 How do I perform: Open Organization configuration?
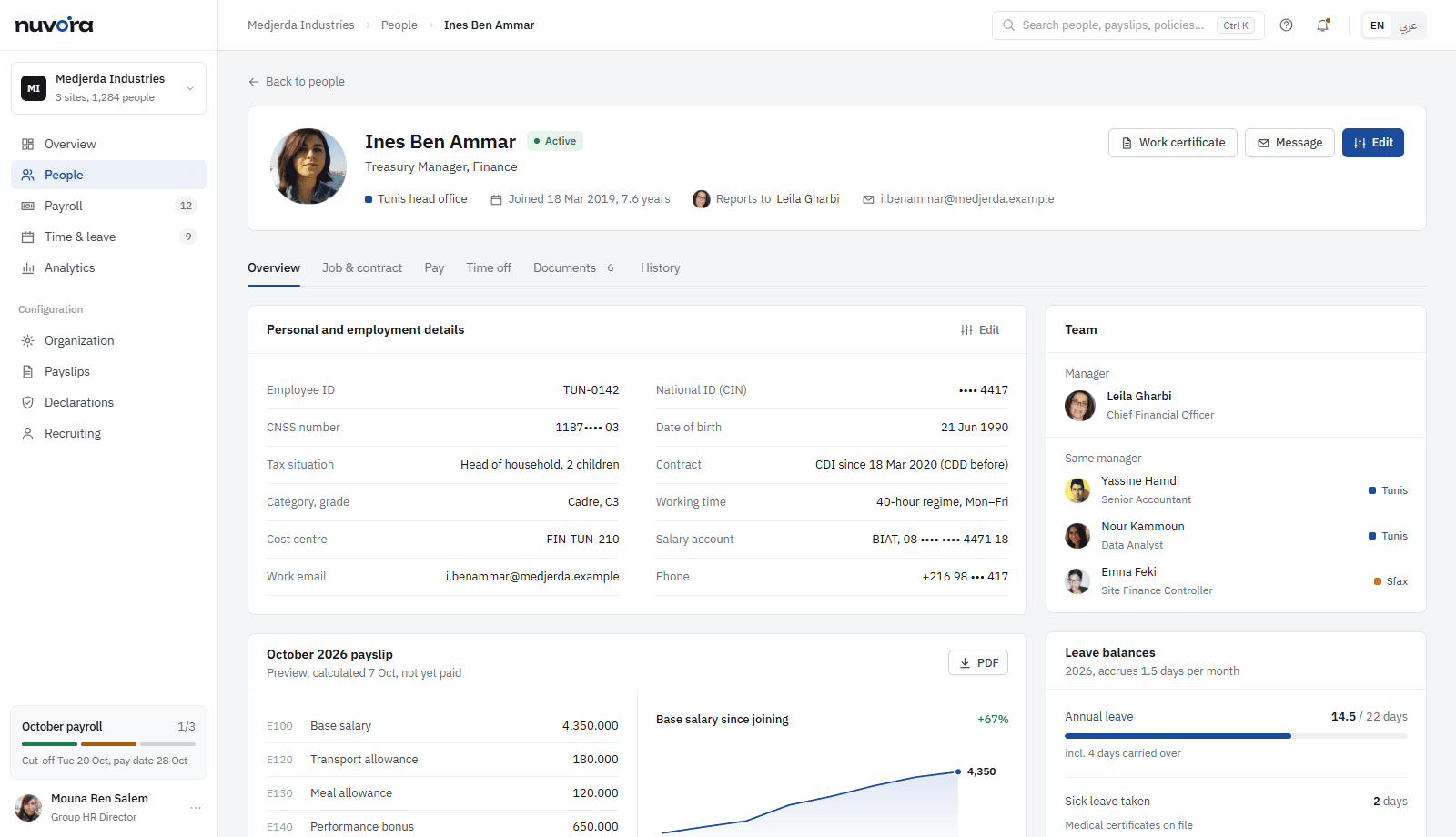point(108,340)
